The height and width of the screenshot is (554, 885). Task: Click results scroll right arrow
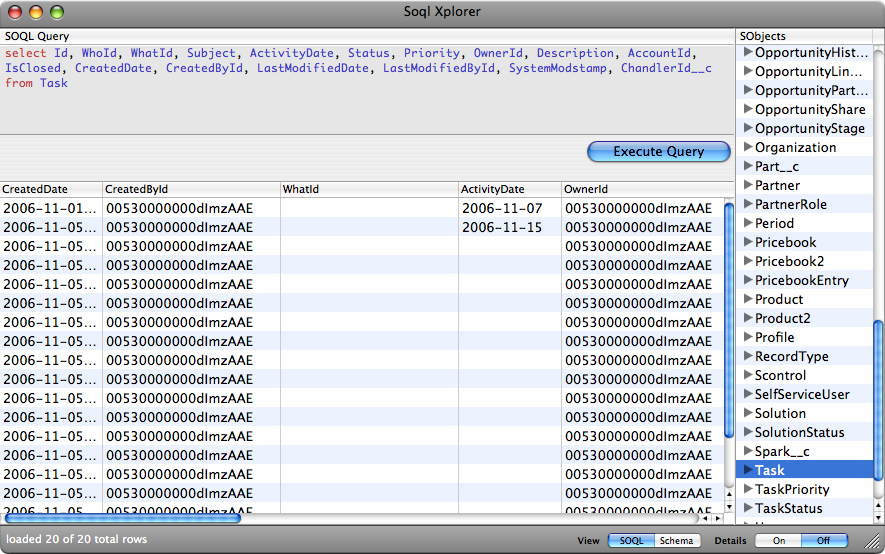pos(718,518)
